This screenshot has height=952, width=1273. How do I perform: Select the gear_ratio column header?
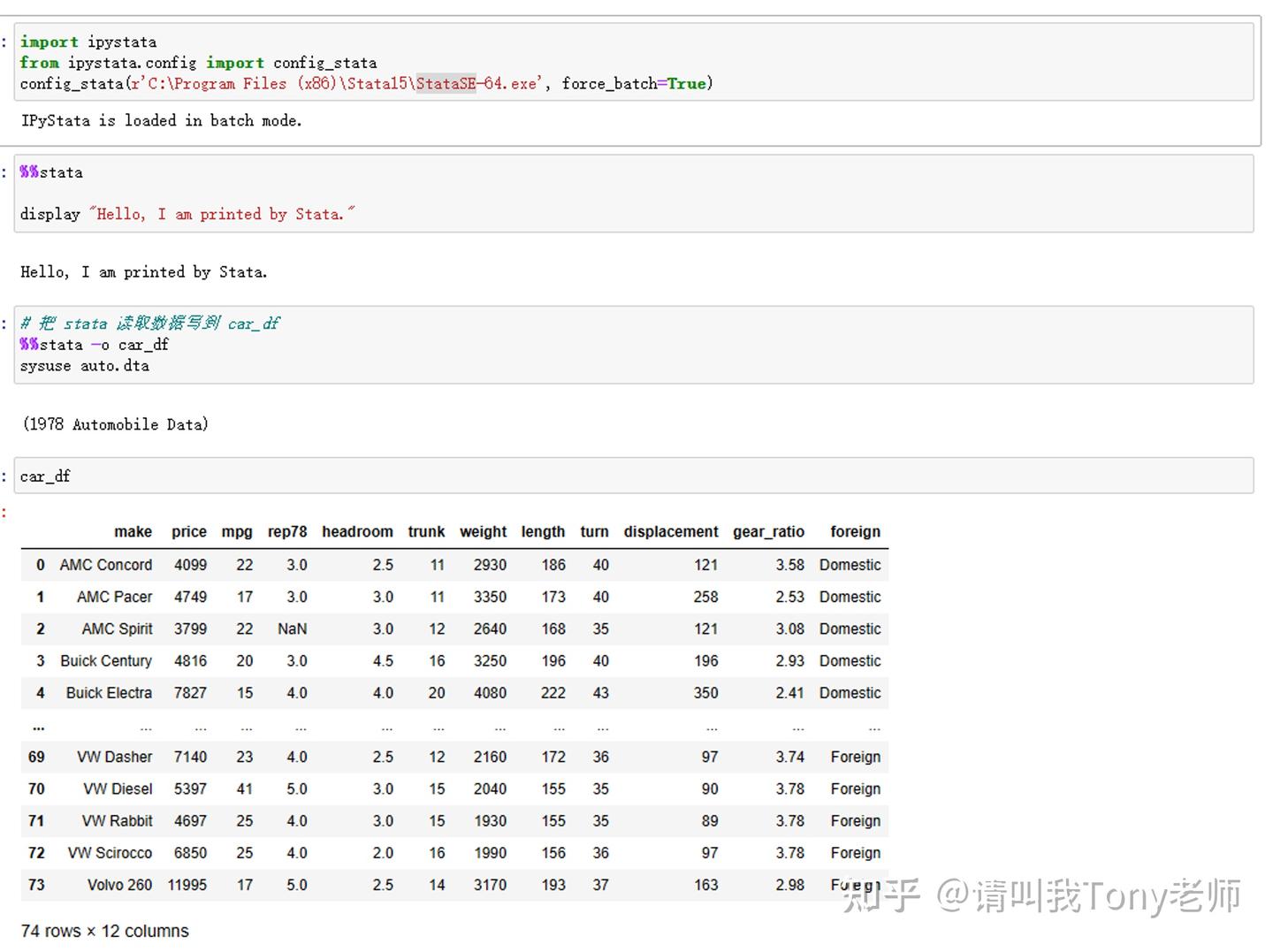(x=768, y=531)
